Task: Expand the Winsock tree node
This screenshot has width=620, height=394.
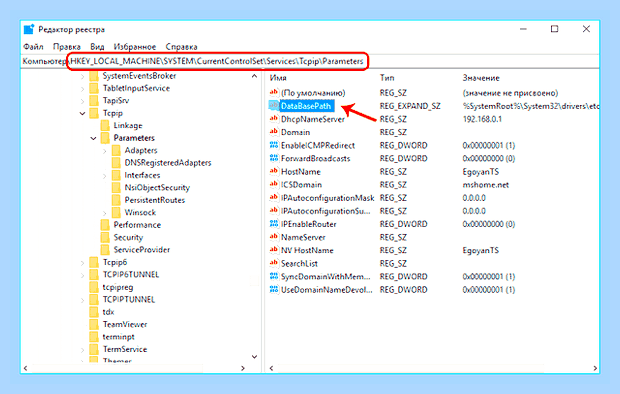Action: click(104, 213)
